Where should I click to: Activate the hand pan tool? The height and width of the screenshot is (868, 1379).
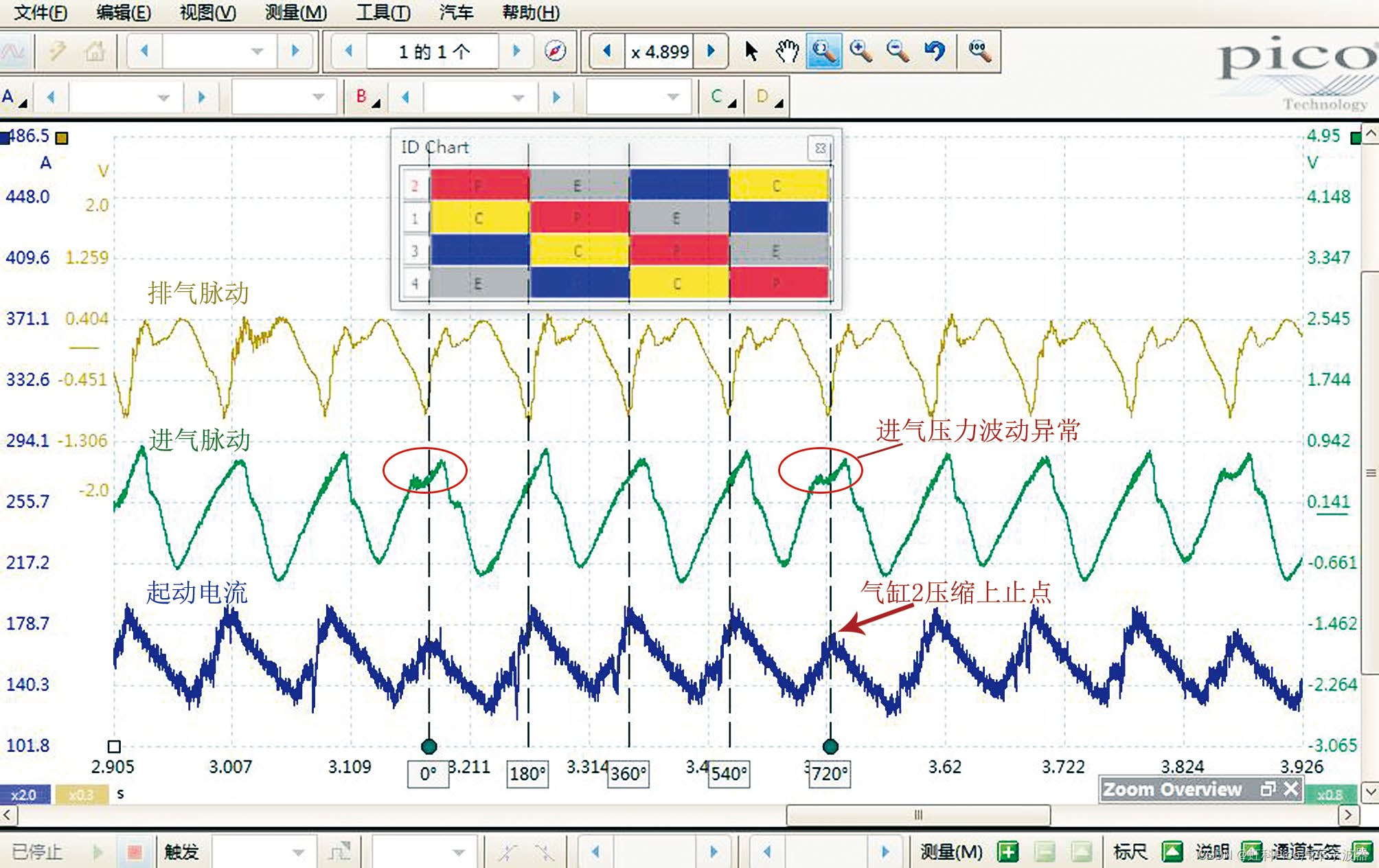(x=787, y=51)
